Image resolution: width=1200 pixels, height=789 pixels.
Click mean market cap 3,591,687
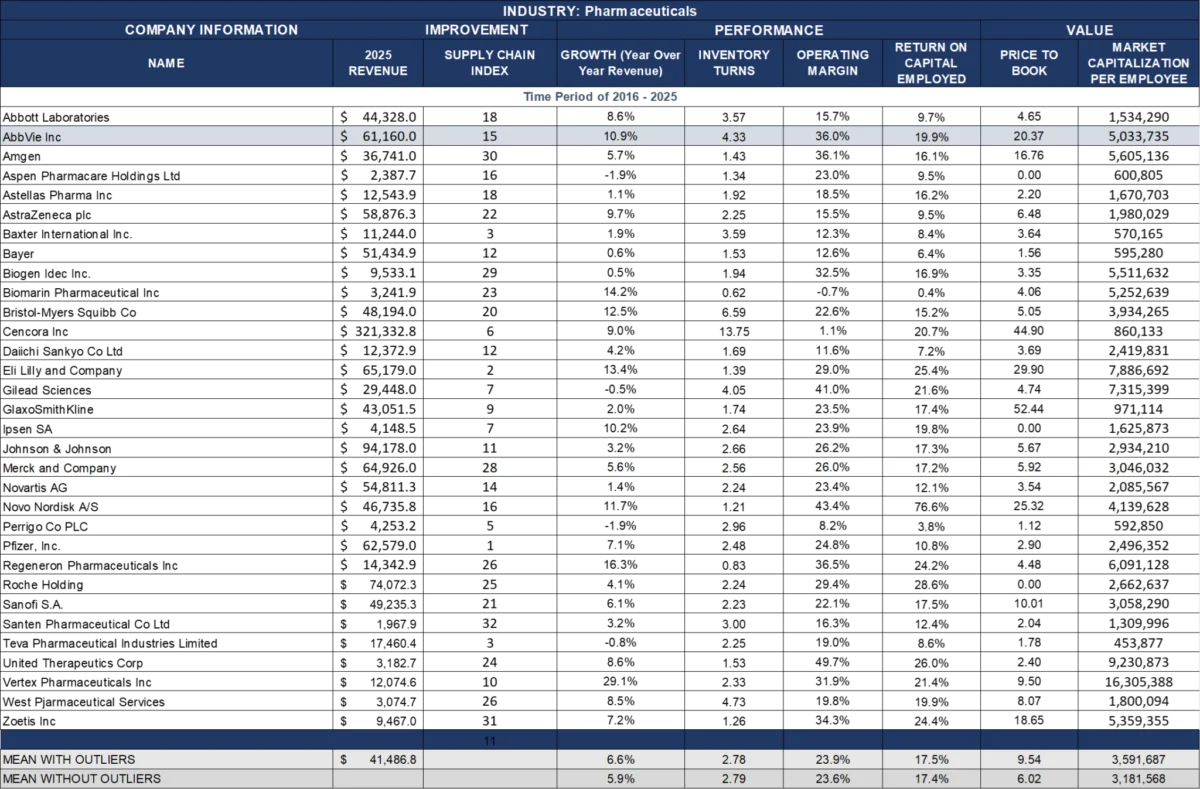click(1139, 760)
